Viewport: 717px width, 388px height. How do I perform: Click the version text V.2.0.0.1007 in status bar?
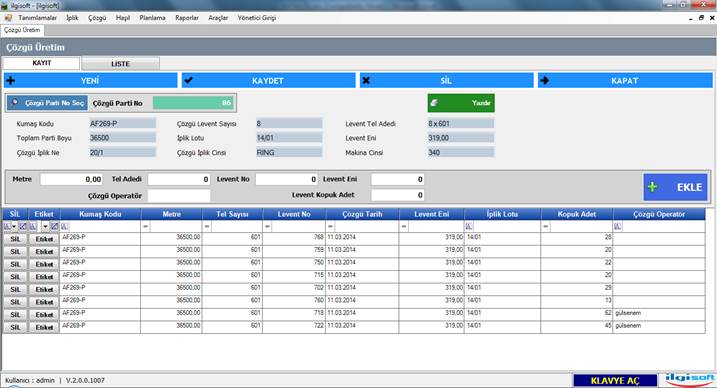pos(85,380)
